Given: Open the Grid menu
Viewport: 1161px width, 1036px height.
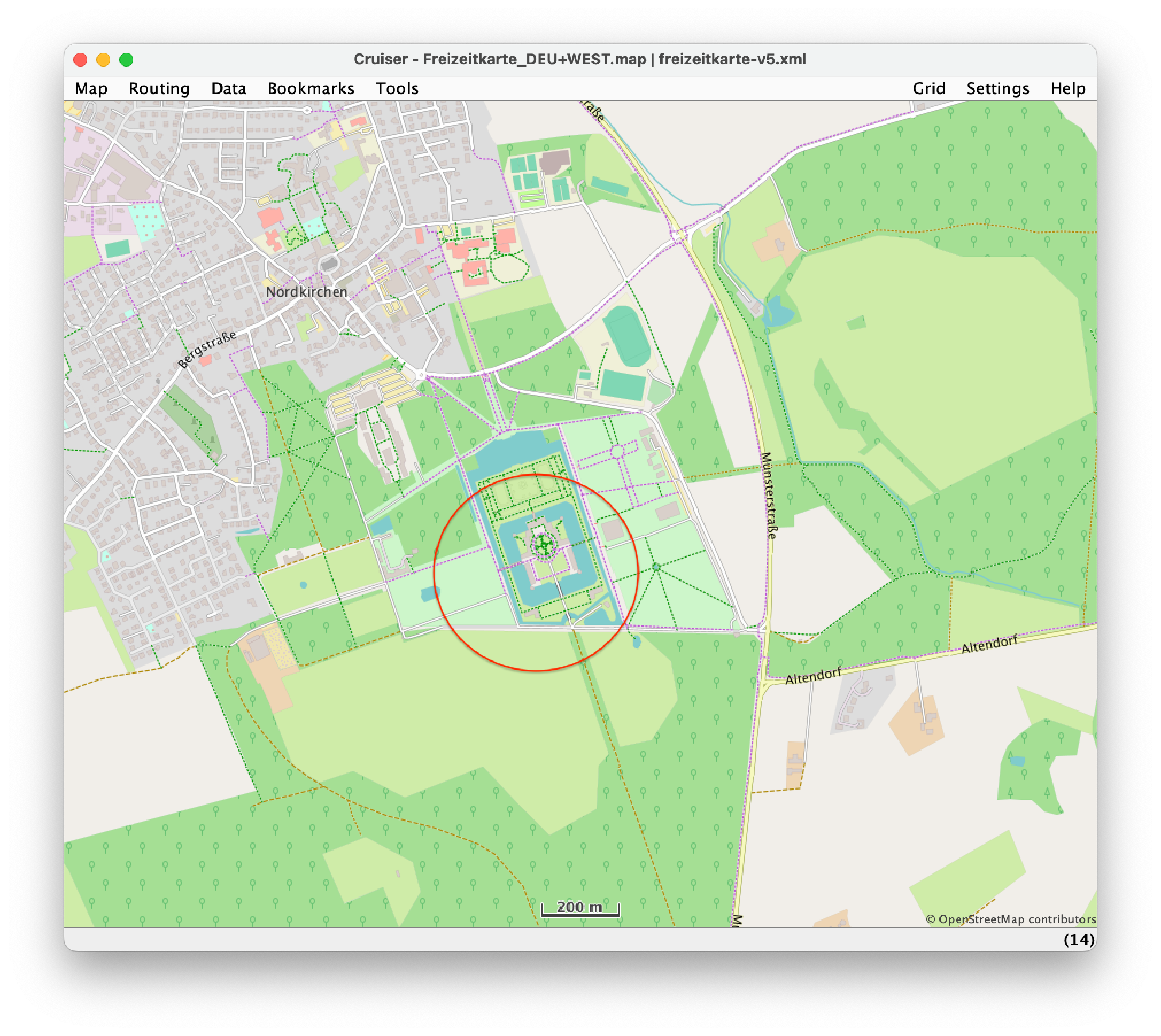Looking at the screenshot, I should [x=928, y=88].
